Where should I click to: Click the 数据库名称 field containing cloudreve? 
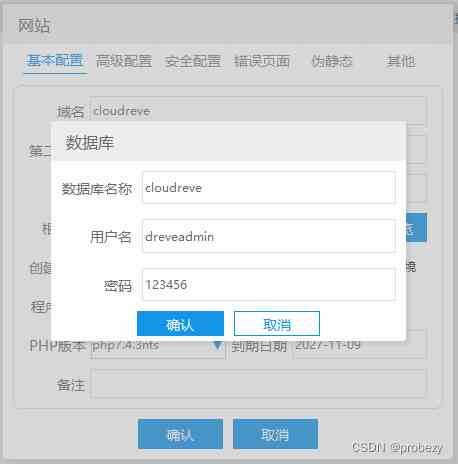tap(269, 188)
